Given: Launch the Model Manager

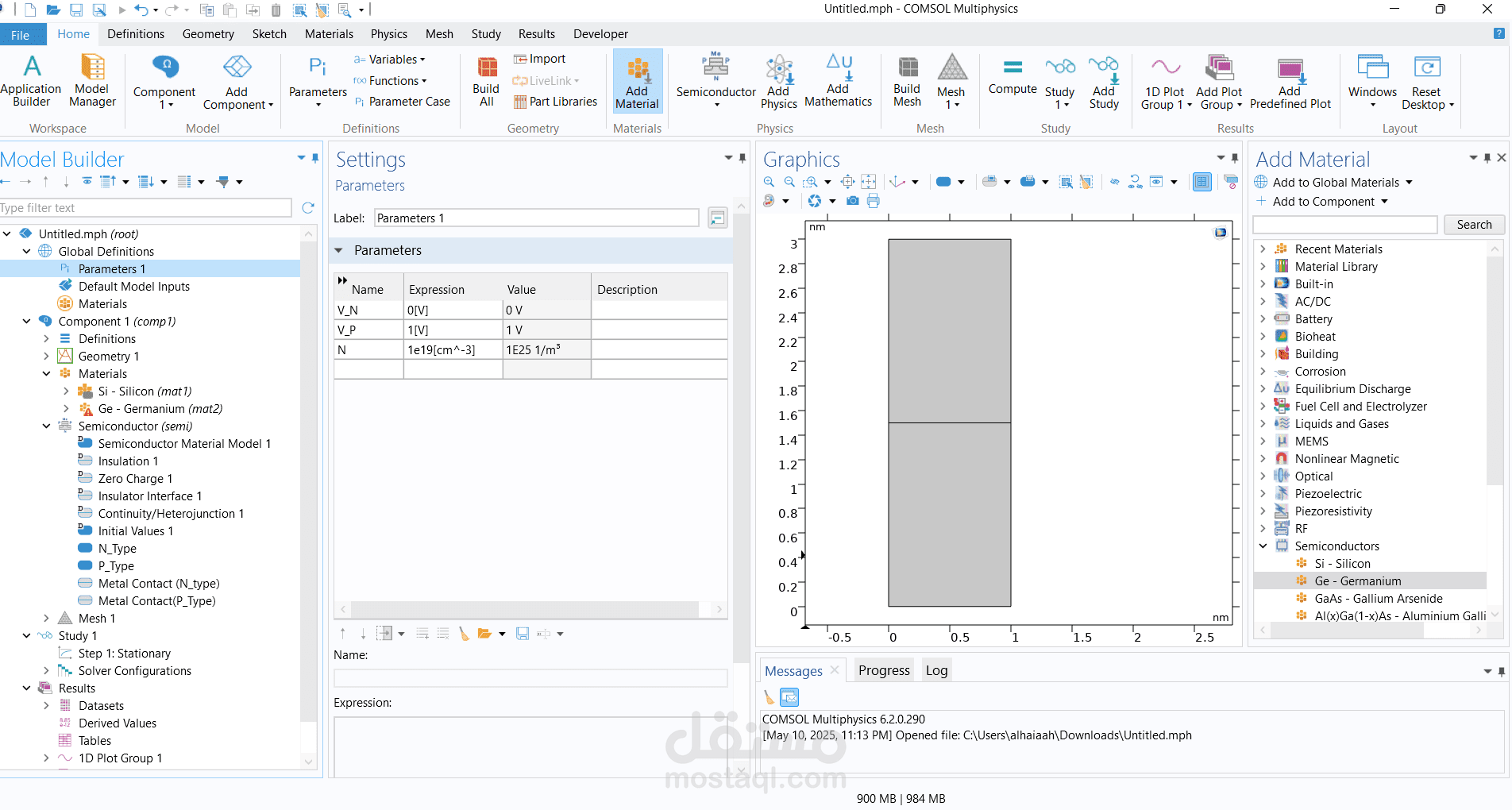Looking at the screenshot, I should point(92,80).
